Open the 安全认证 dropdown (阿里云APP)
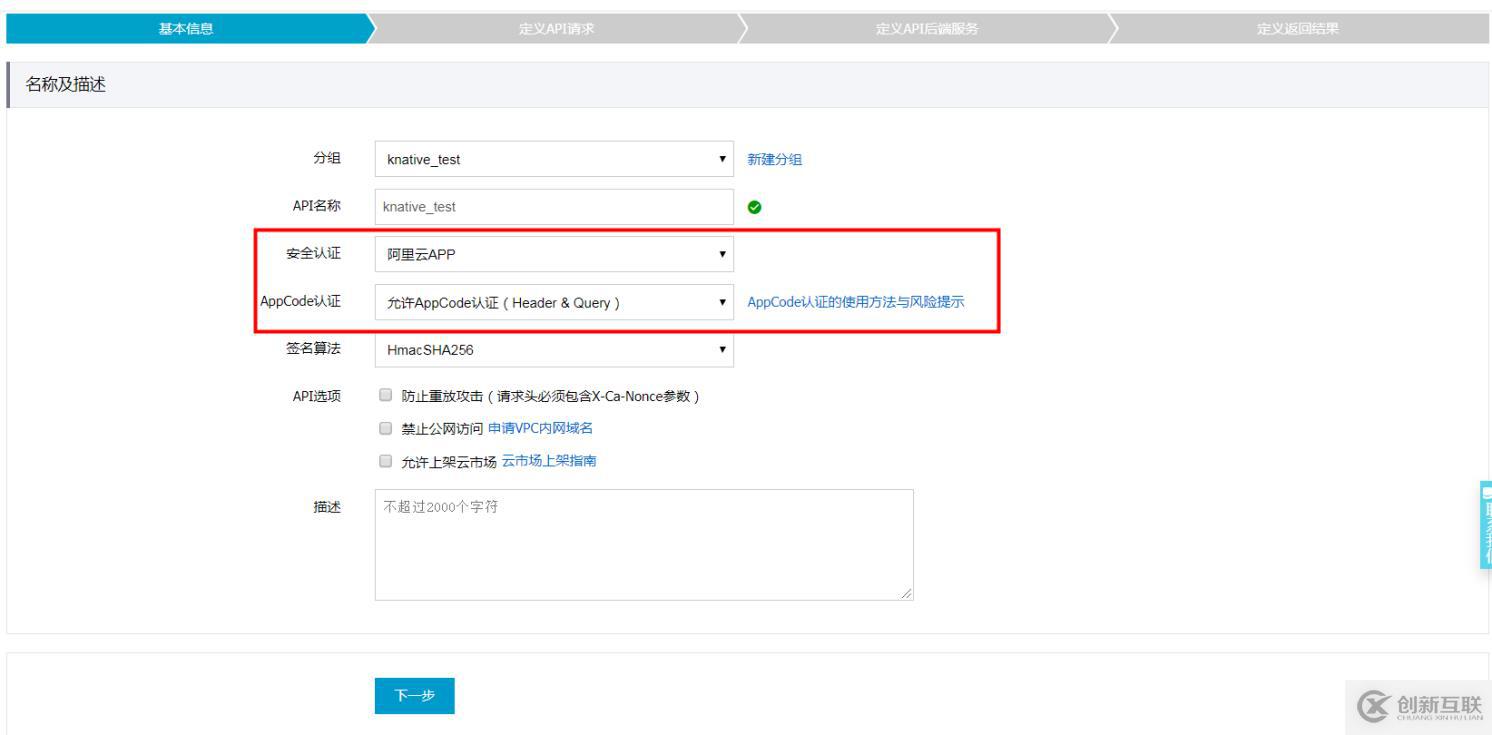 (x=554, y=254)
